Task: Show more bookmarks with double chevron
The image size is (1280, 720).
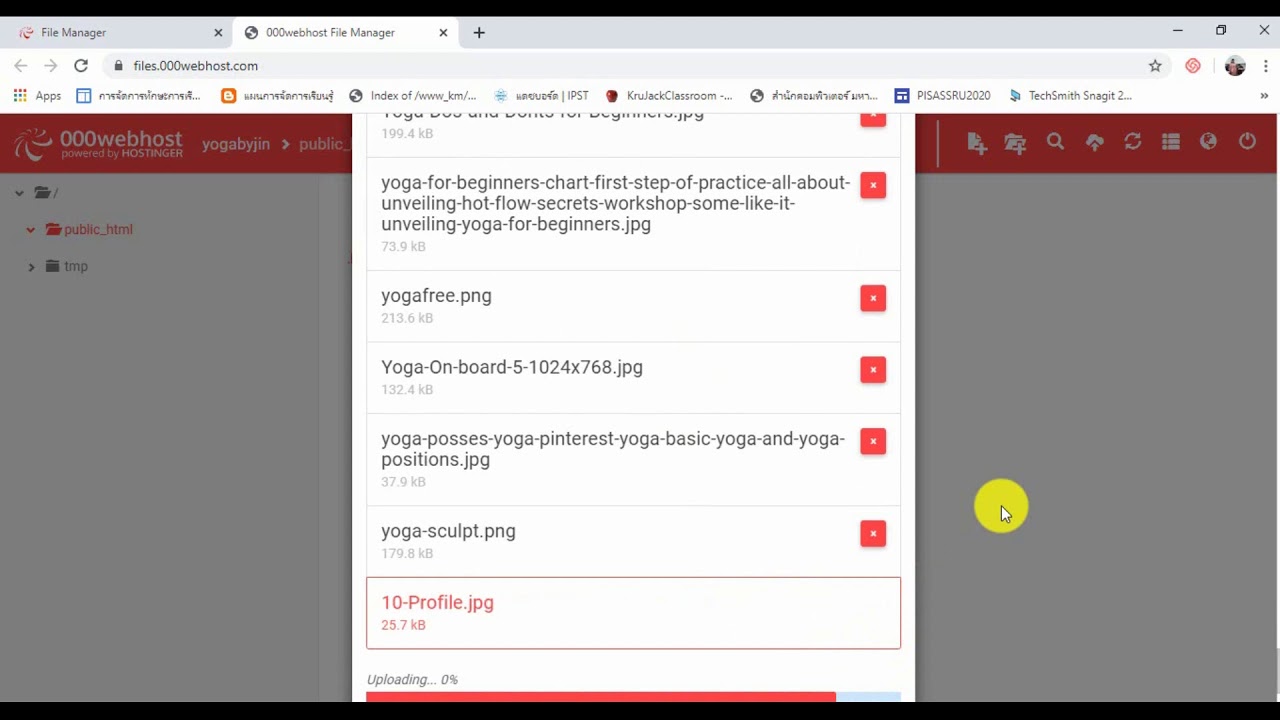Action: (1264, 96)
